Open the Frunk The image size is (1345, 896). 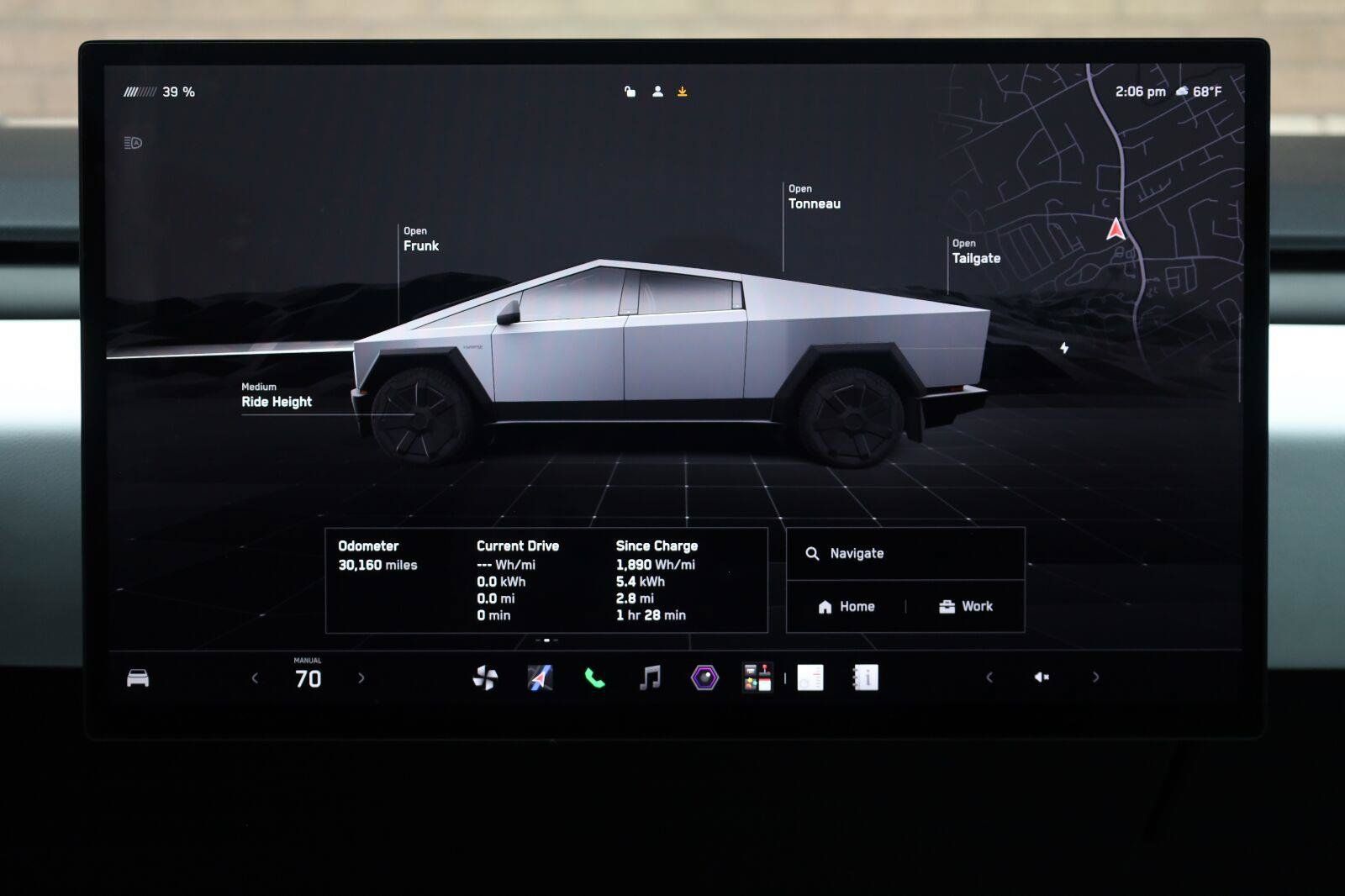coord(420,239)
